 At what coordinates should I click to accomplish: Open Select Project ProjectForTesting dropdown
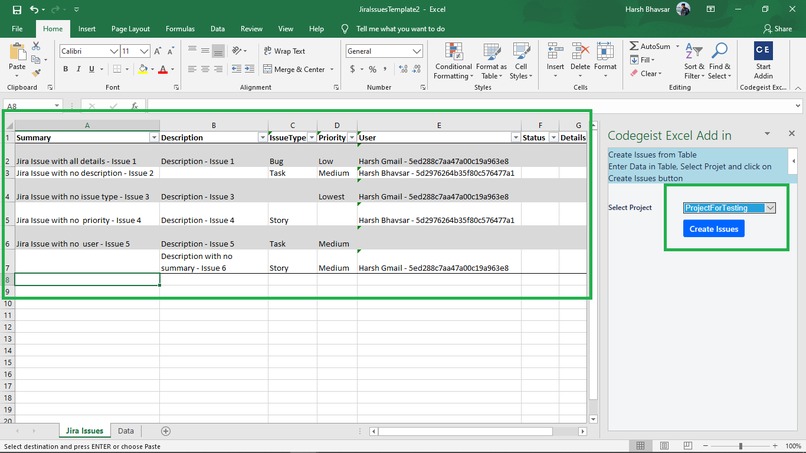coord(770,208)
